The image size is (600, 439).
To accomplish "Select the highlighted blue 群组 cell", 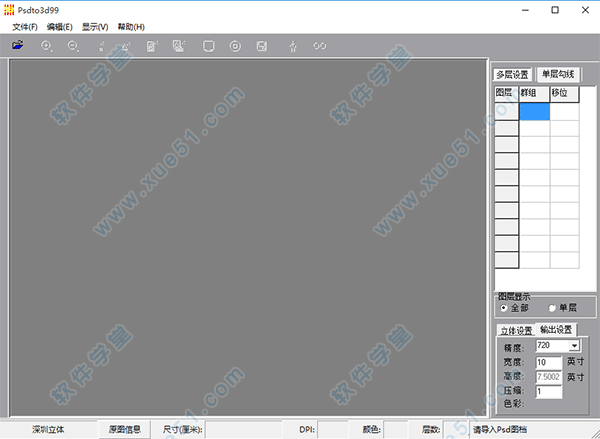I will (534, 111).
